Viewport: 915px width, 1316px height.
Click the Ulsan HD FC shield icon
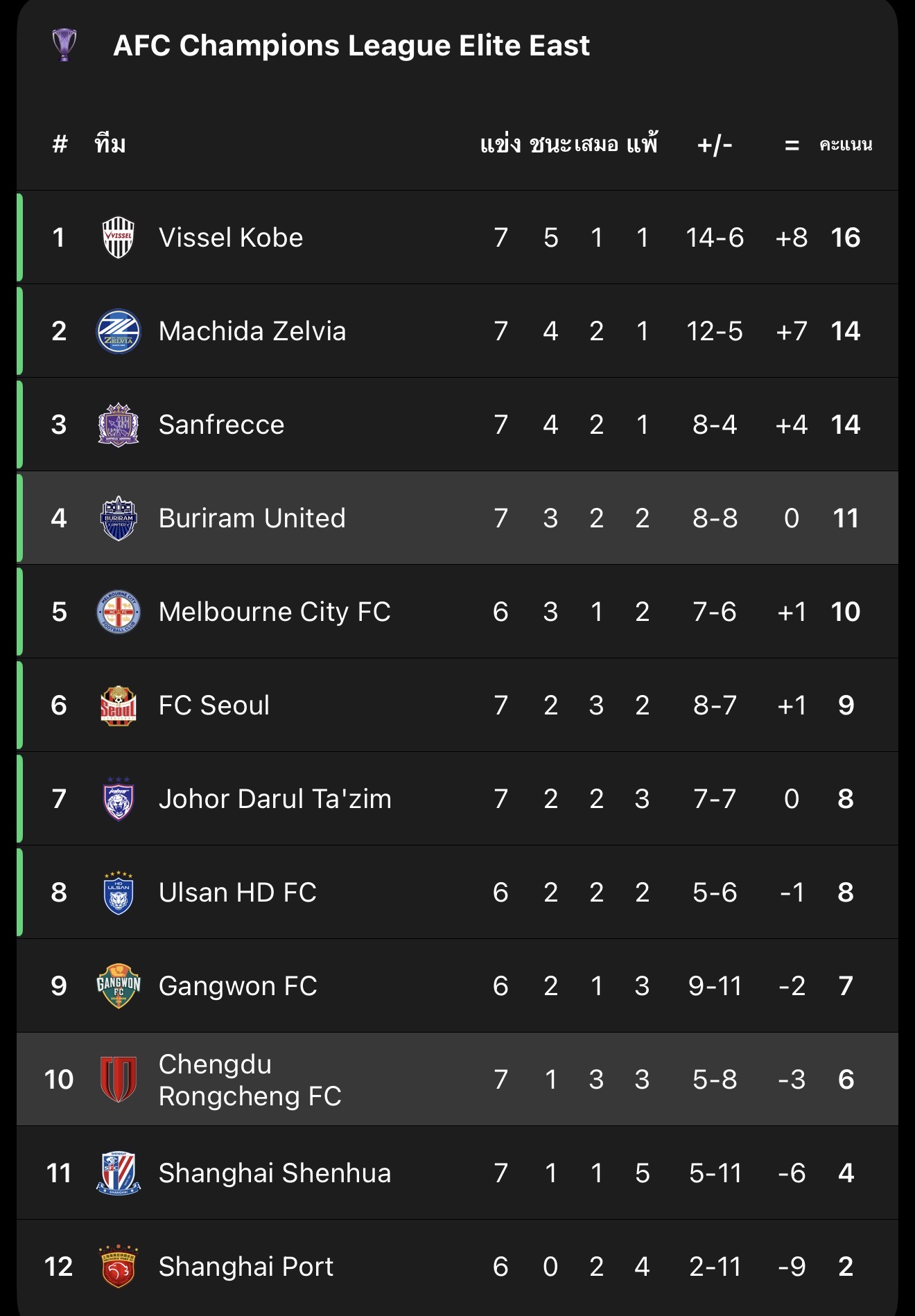(x=119, y=893)
